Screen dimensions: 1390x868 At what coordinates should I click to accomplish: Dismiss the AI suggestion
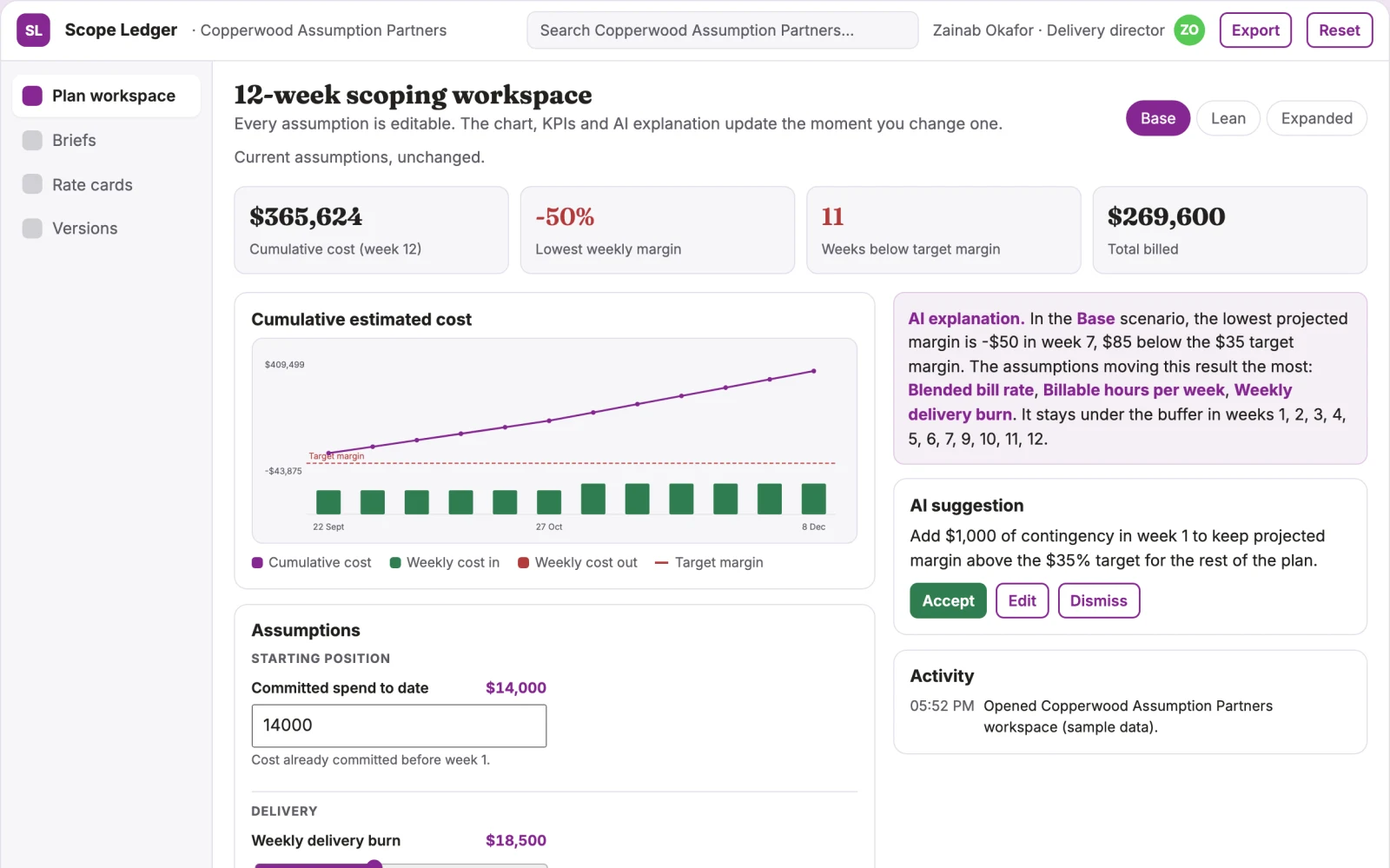1098,600
